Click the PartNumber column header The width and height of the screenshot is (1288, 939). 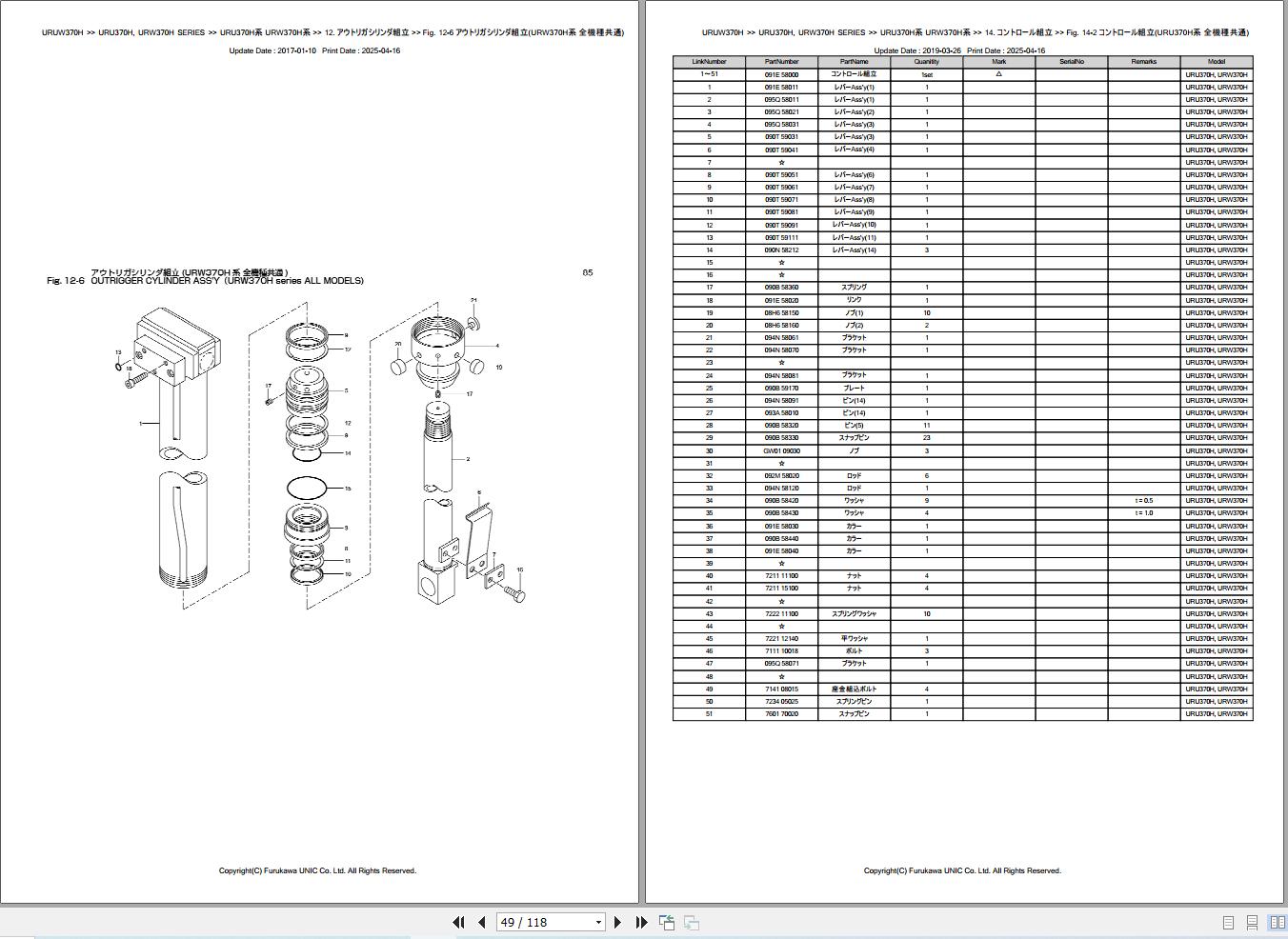pyautogui.click(x=781, y=62)
